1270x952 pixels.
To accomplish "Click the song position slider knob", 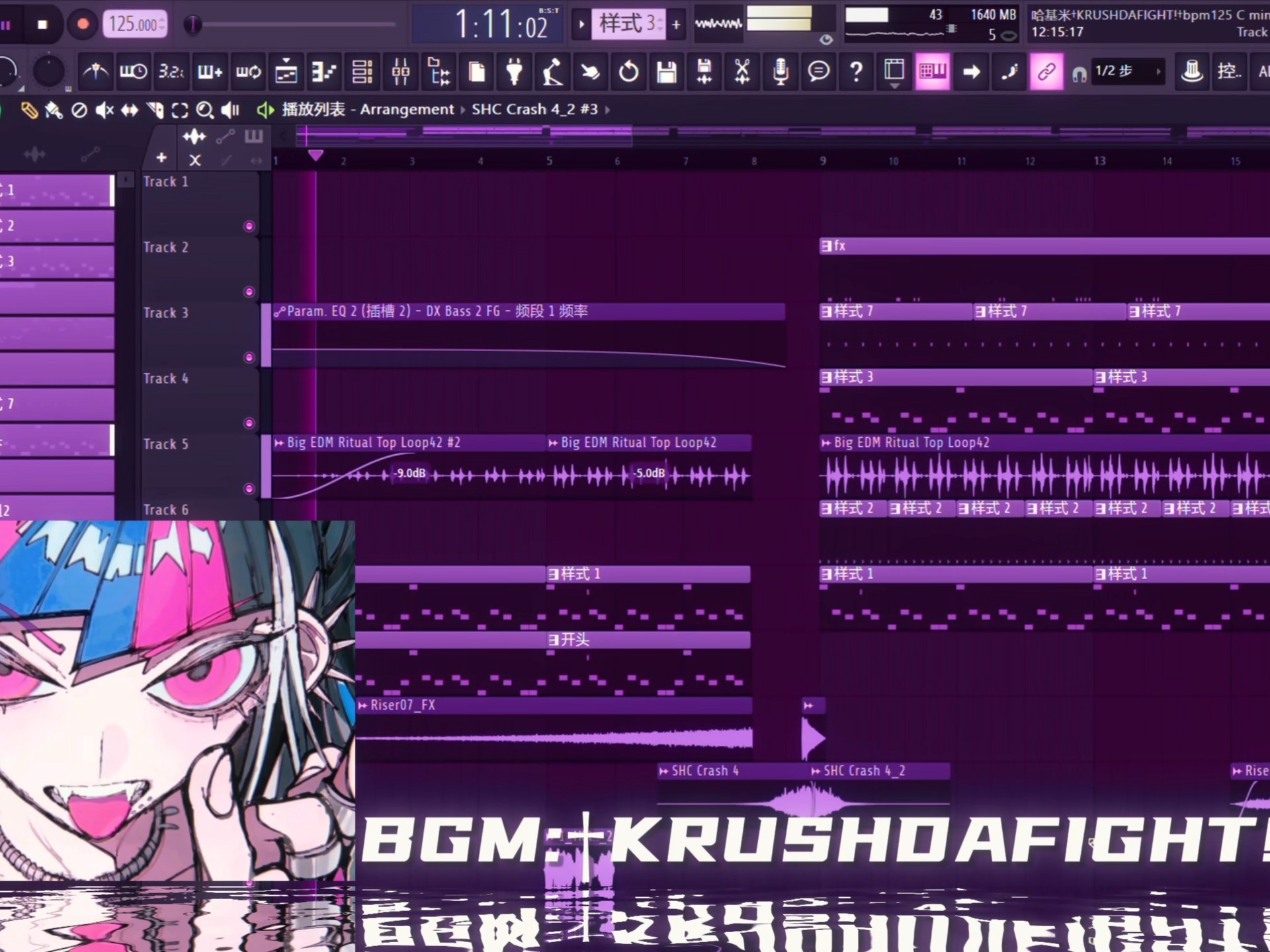I will tap(192, 24).
